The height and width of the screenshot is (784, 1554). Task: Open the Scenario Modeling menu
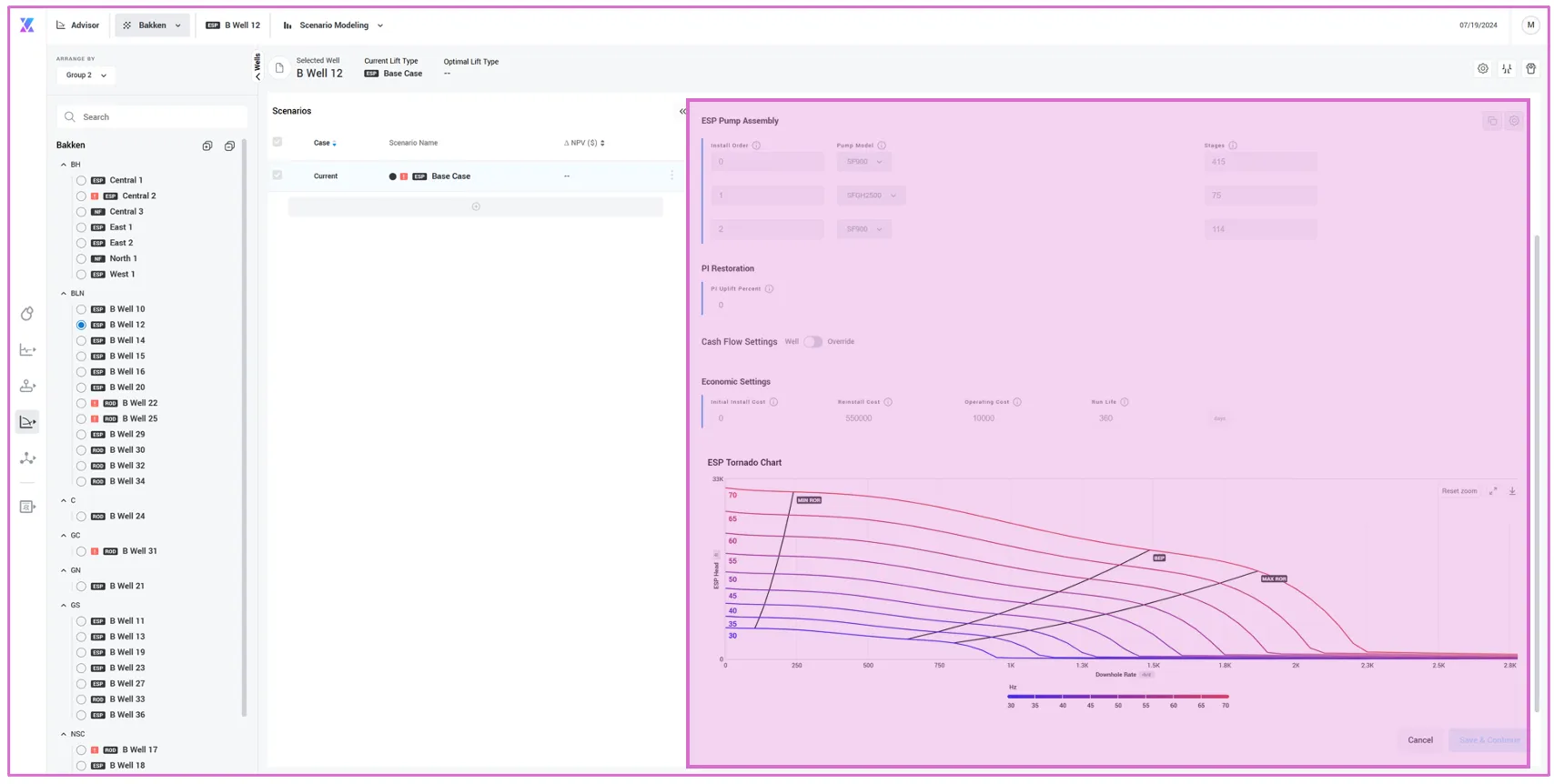click(333, 25)
